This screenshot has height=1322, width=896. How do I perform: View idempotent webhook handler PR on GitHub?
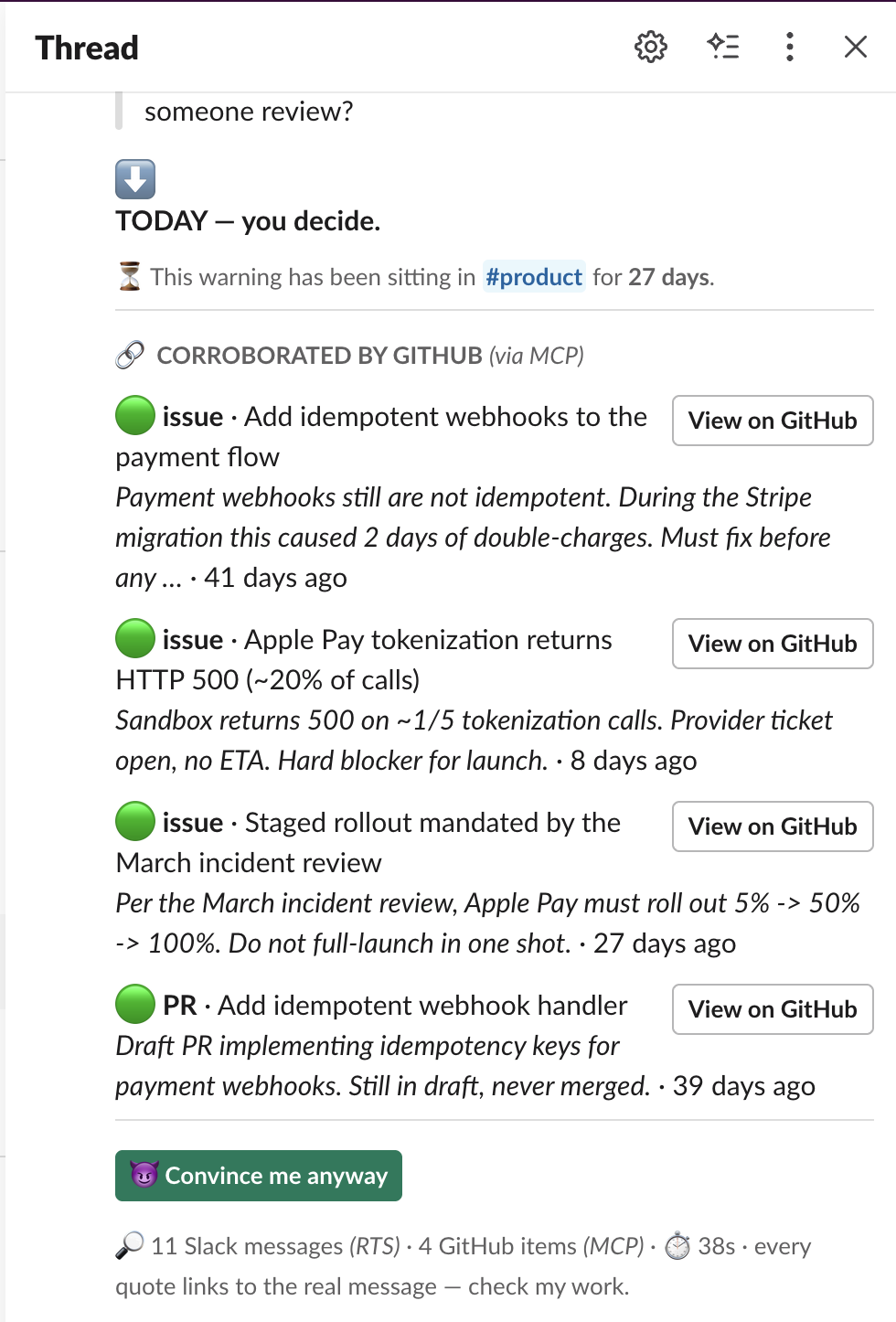click(773, 1009)
